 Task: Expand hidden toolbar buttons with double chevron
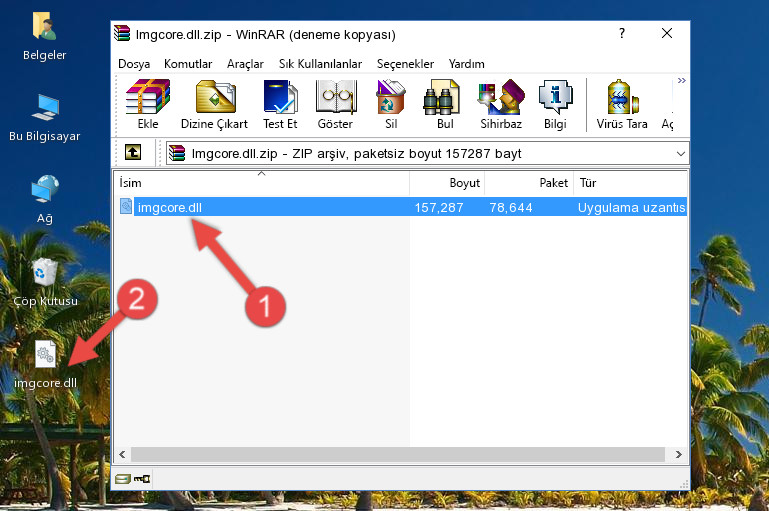[x=681, y=80]
